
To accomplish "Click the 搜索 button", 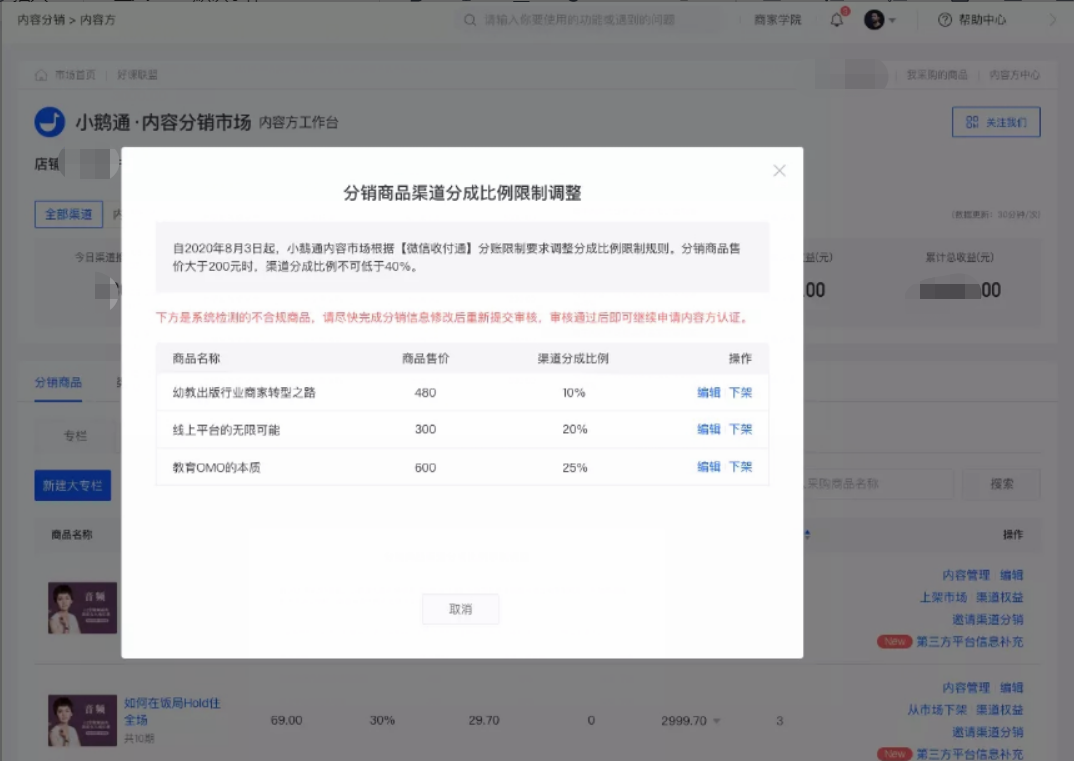I will point(1001,484).
